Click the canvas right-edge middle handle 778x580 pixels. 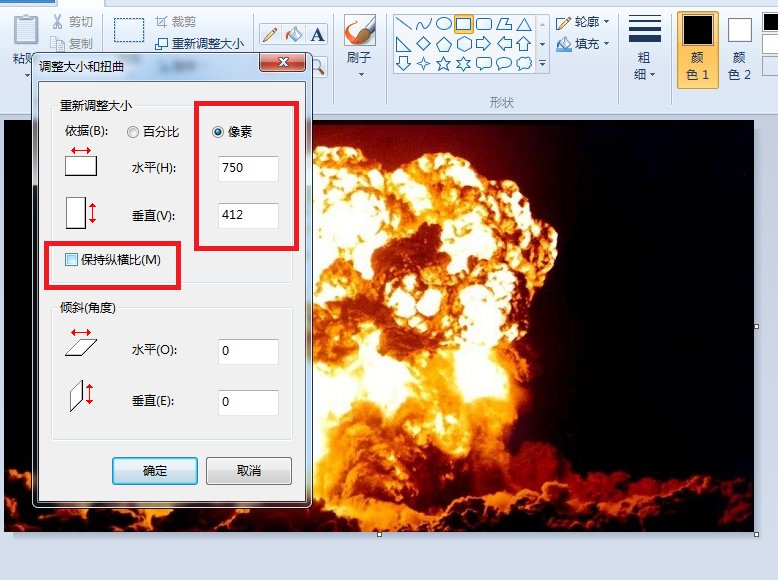pyautogui.click(x=756, y=326)
